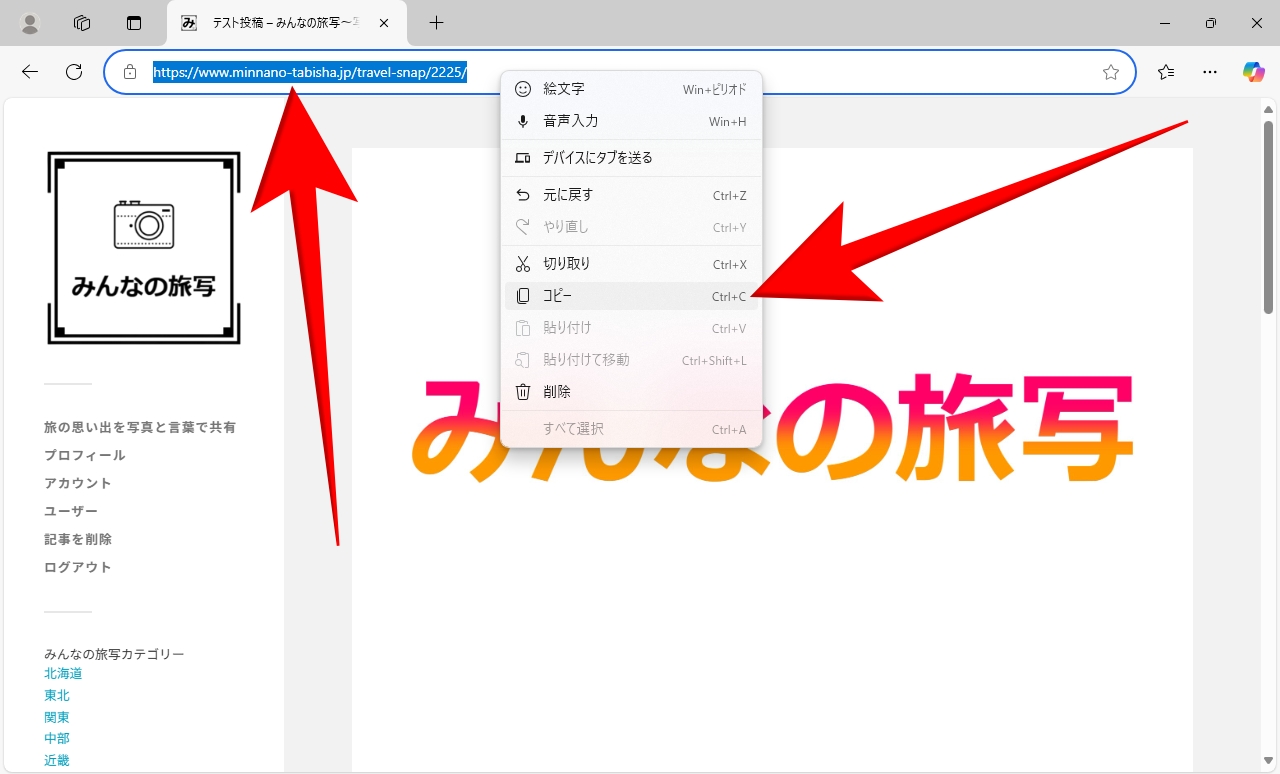1280x774 pixels.
Task: Reload the page with the refresh icon
Action: pyautogui.click(x=73, y=72)
